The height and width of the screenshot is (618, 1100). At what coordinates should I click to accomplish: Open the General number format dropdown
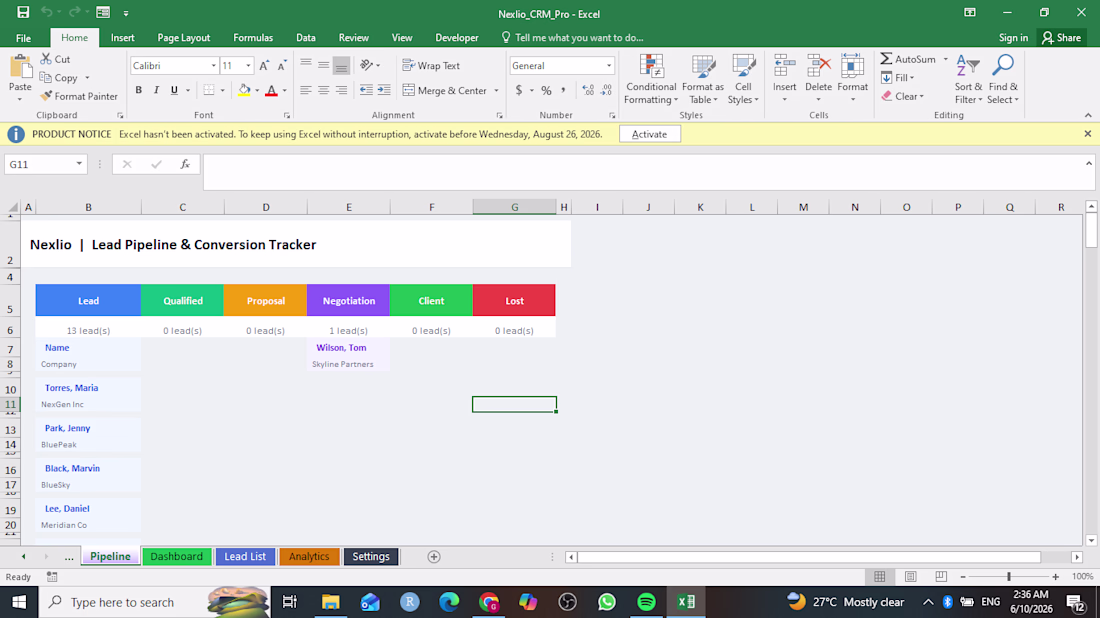[x=608, y=65]
